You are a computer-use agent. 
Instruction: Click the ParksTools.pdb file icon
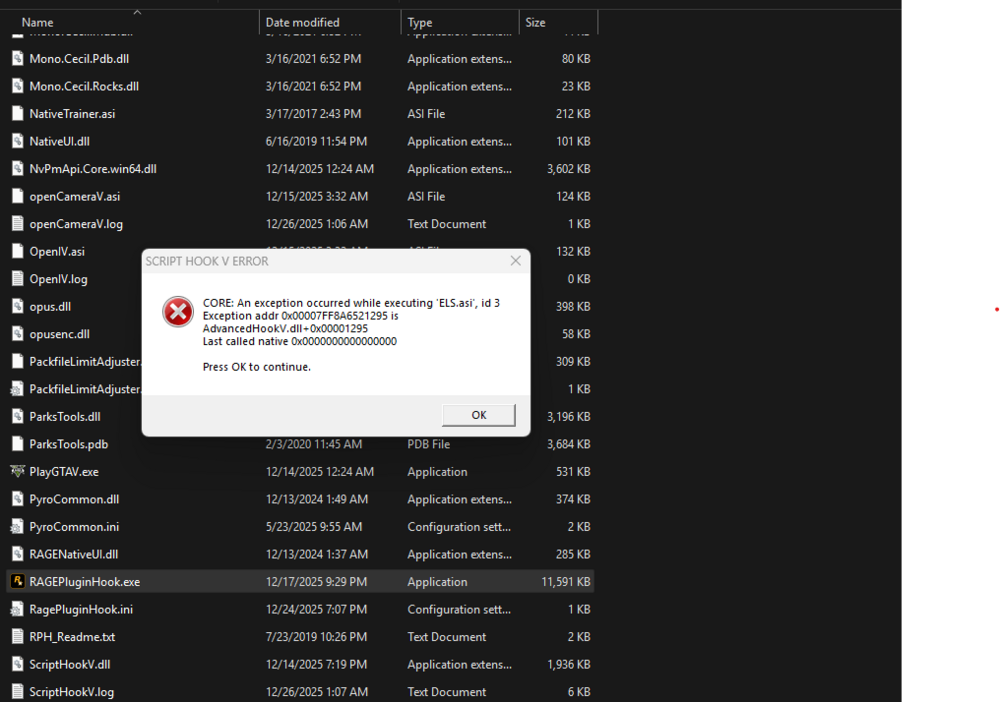17,443
